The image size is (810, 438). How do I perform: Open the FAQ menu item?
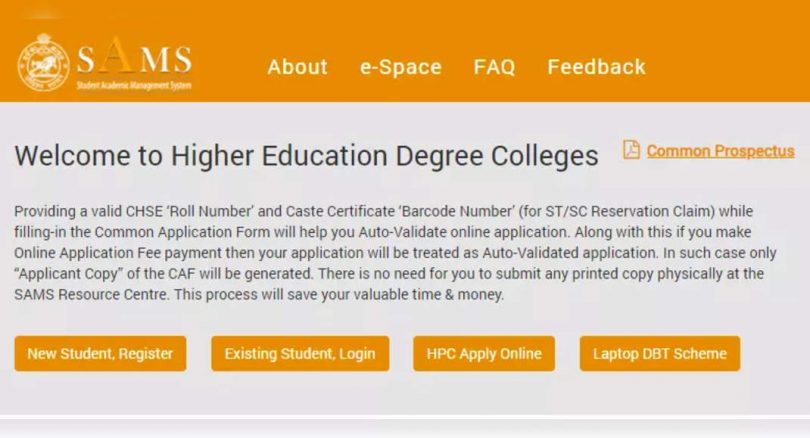click(x=494, y=67)
